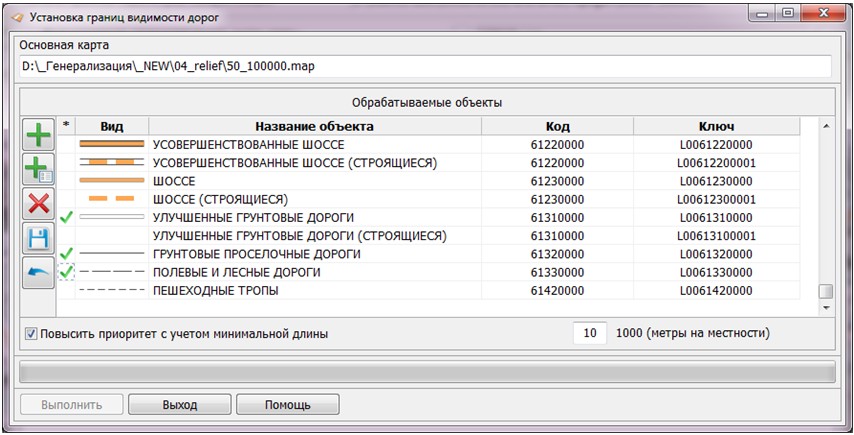
Task: Toggle checkmark for ГРУНТОВЫЕ ПРОСЕЛОЧНЫЕ ДОРОГИ row
Action: click(x=67, y=254)
